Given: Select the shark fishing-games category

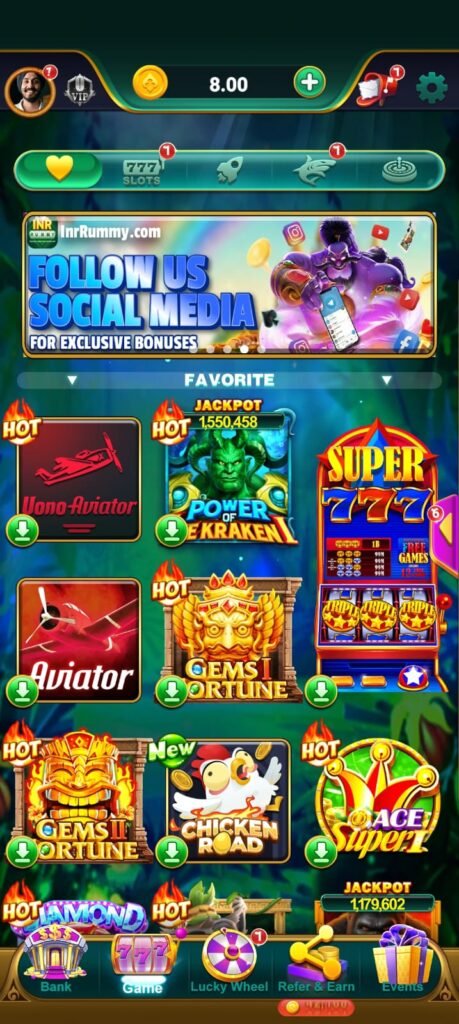Looking at the screenshot, I should [x=313, y=170].
